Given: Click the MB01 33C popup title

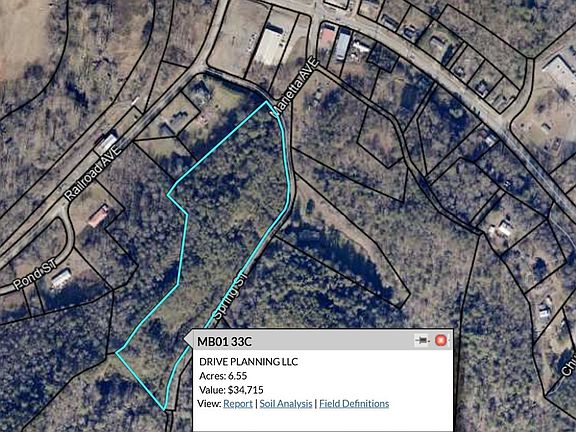Looking at the screenshot, I should click(x=224, y=342).
